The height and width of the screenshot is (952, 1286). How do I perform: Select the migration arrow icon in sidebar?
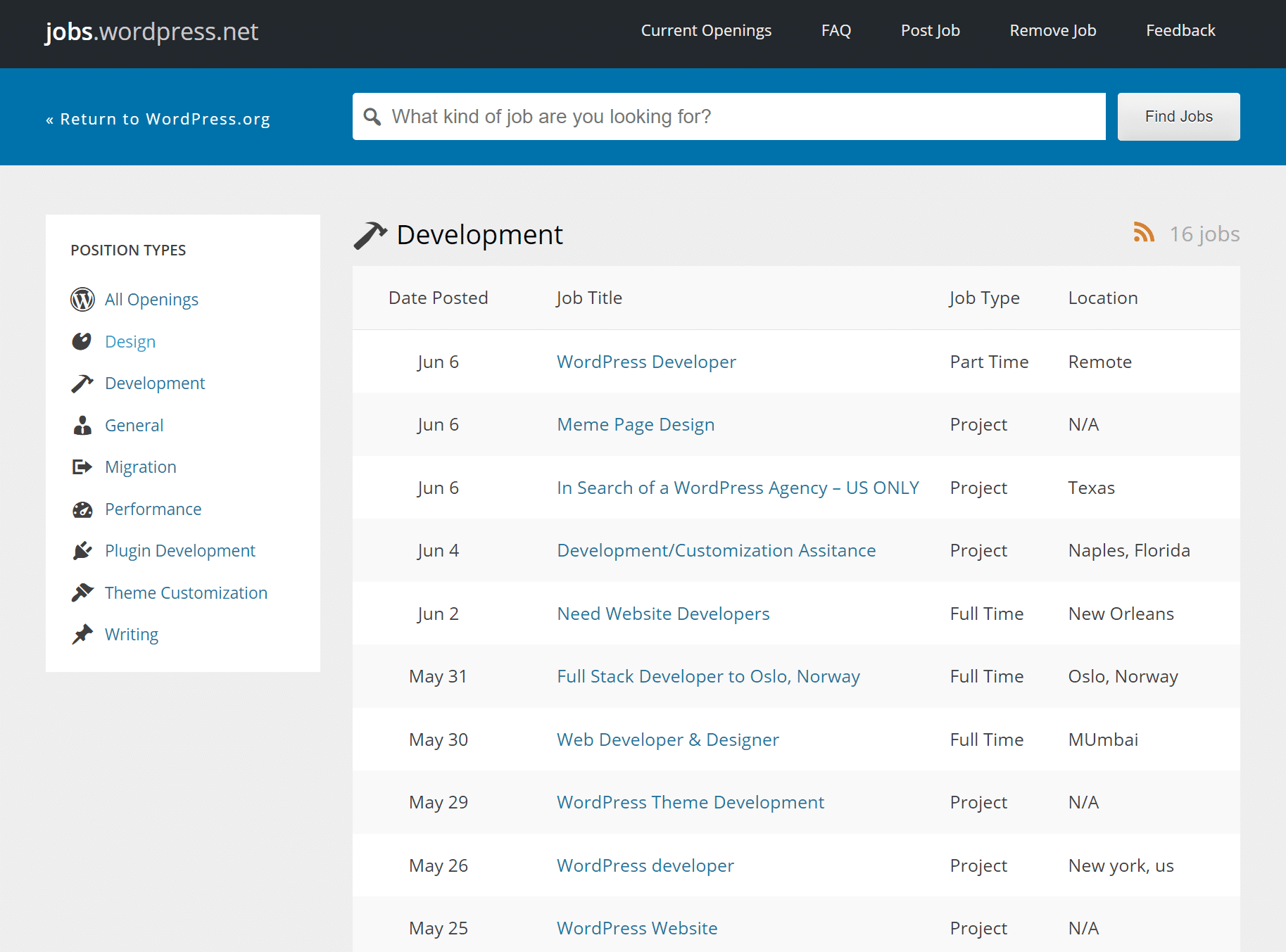(82, 467)
